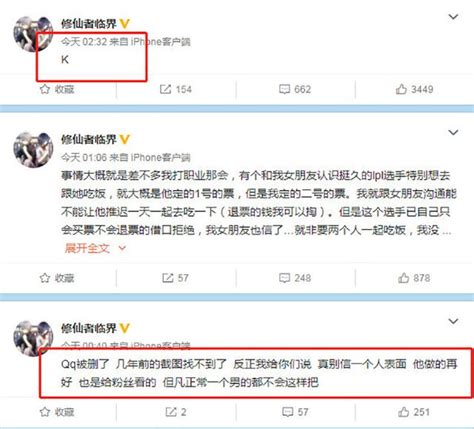Favorite the second post via 收藏
This screenshot has height=429, width=474.
[57, 278]
